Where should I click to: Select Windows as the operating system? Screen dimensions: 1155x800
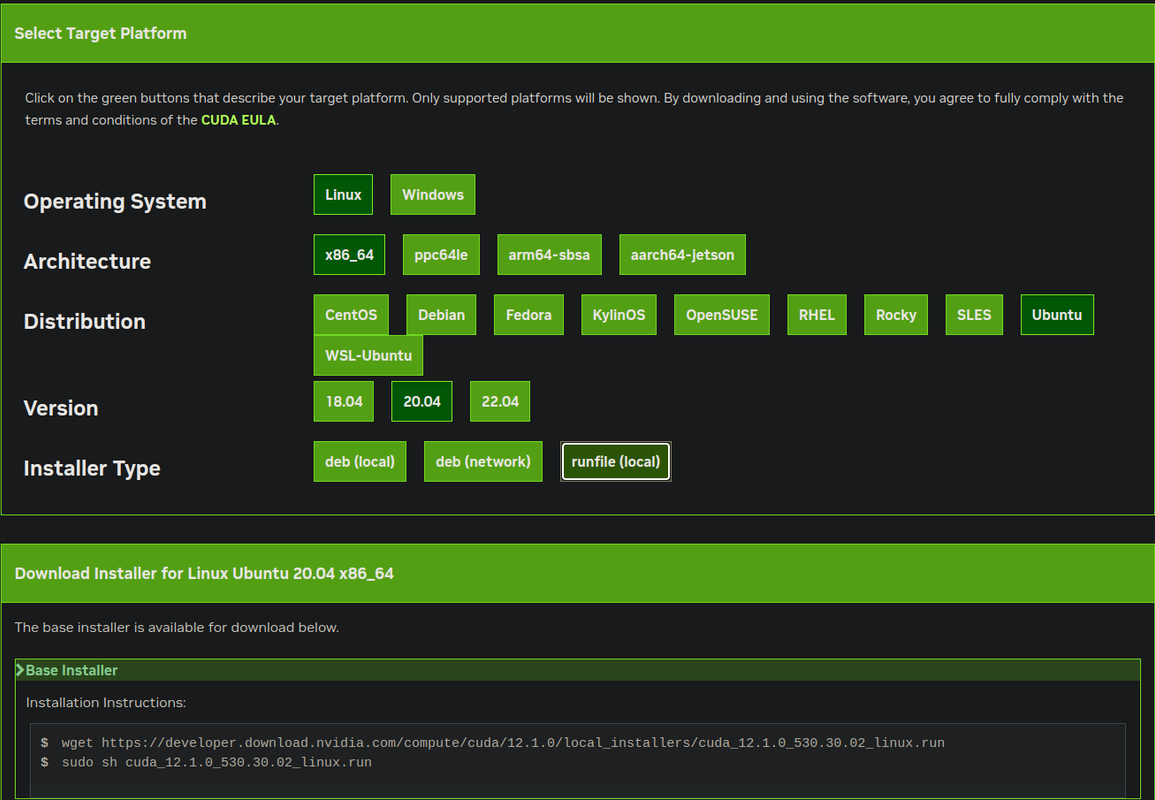[432, 194]
